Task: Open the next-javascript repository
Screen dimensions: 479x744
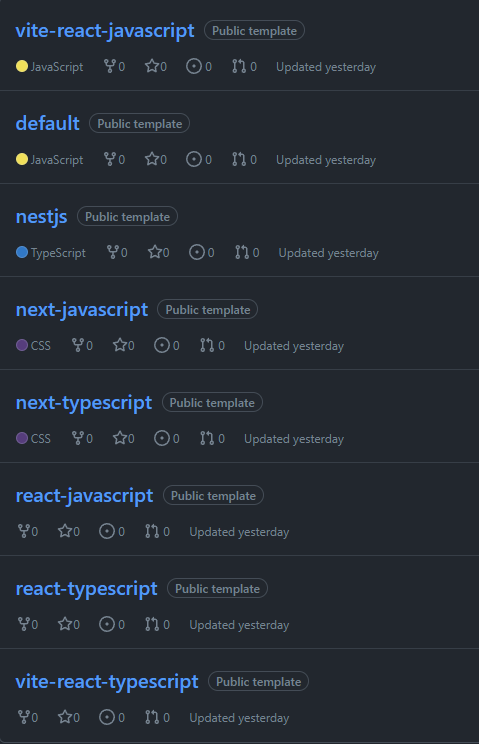Action: coord(82,310)
